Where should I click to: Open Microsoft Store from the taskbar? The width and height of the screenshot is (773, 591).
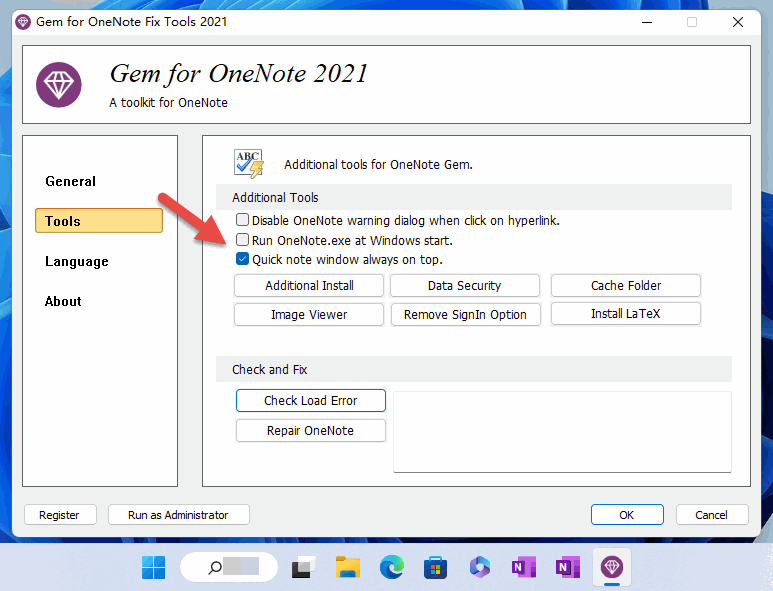[x=435, y=567]
